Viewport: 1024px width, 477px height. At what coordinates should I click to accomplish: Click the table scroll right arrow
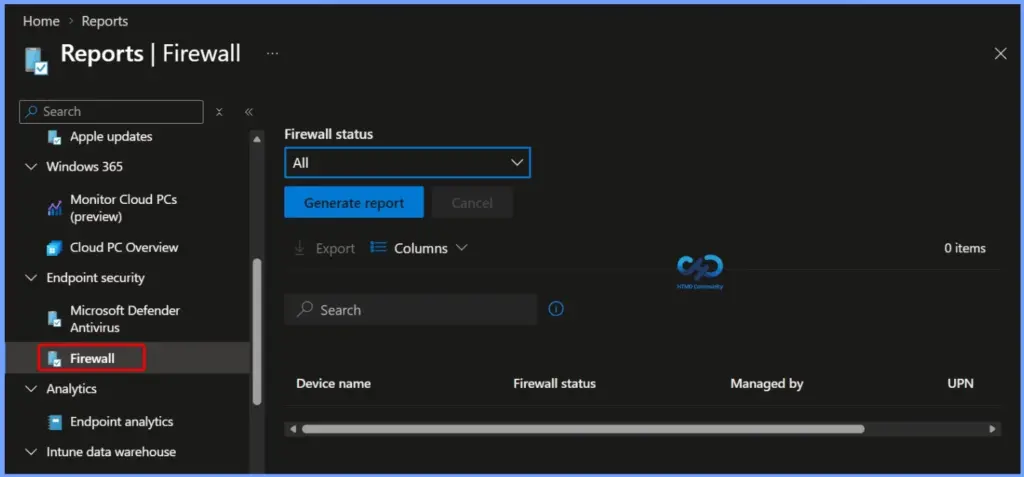[992, 429]
